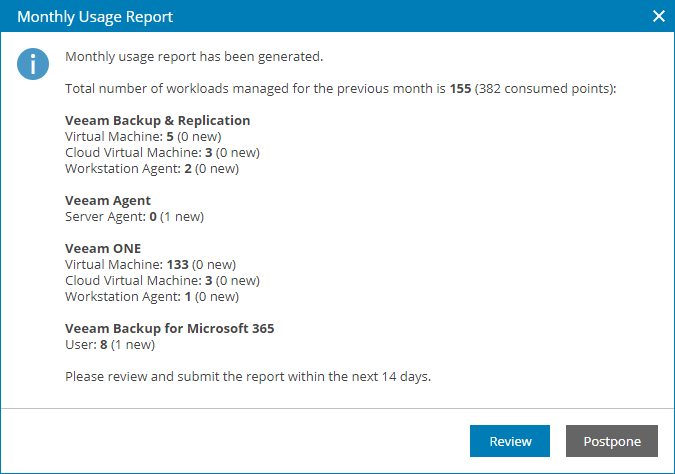Click the Veeam Agent section heading
Viewport: 675px width, 474px height.
pyautogui.click(x=108, y=200)
